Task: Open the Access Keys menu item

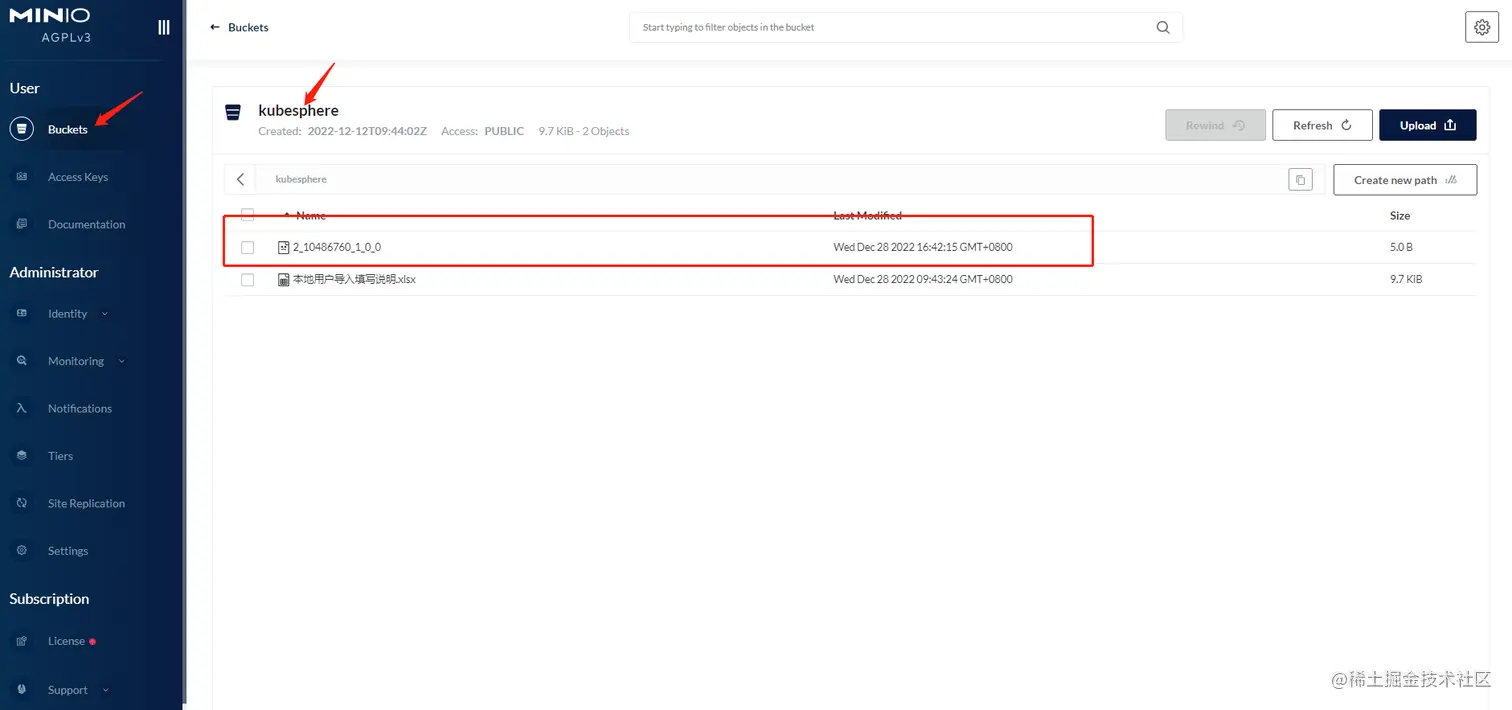Action: coord(78,177)
